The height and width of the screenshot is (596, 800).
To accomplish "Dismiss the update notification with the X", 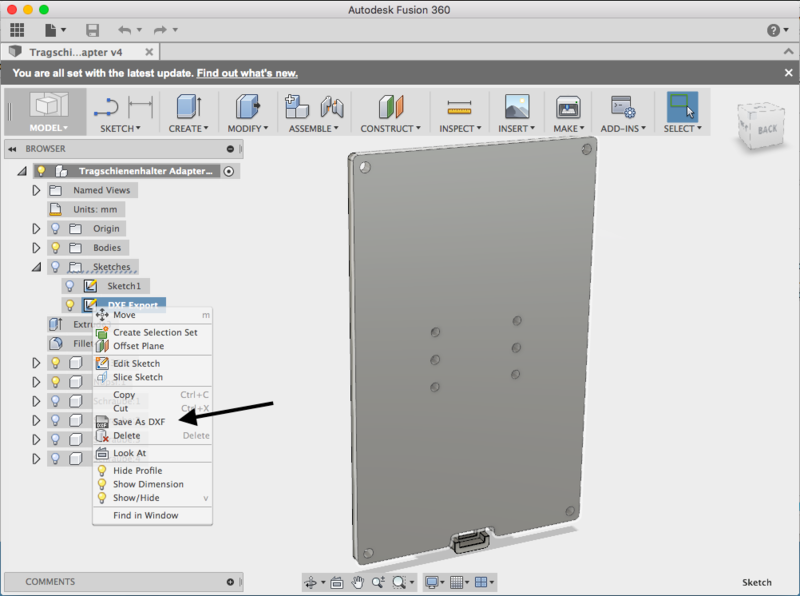I will pos(788,72).
